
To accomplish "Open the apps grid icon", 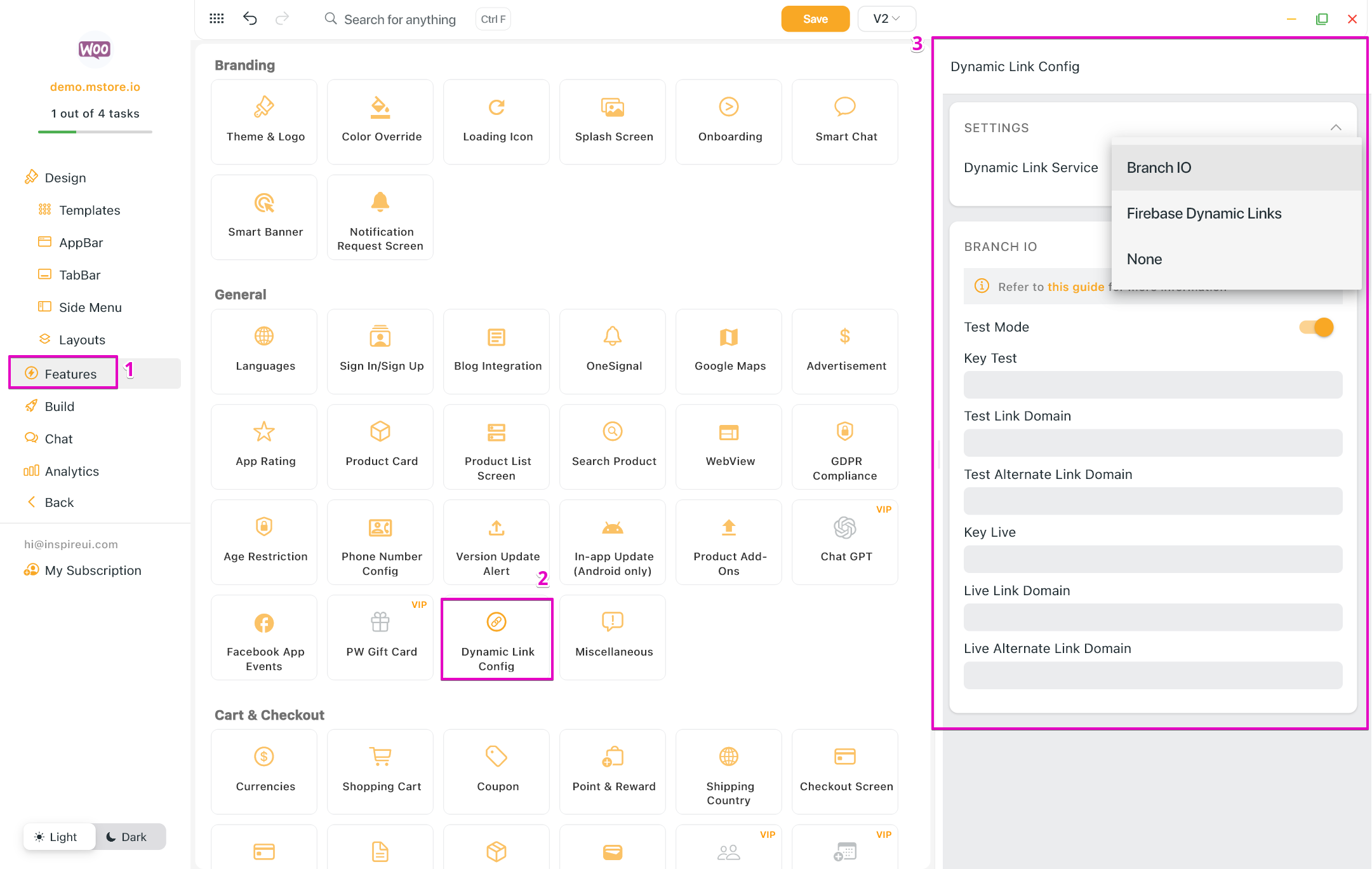I will coord(216,18).
